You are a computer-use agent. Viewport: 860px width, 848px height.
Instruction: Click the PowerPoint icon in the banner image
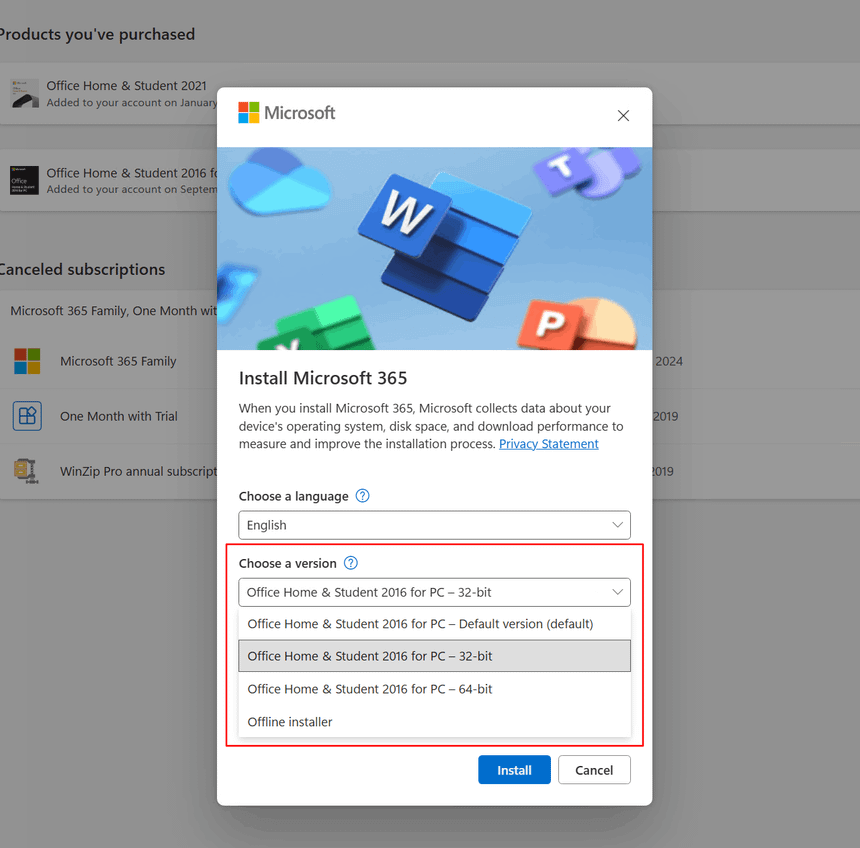pyautogui.click(x=550, y=323)
